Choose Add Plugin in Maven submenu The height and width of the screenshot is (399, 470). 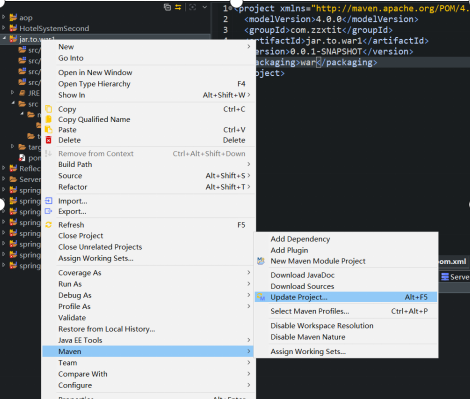pos(289,250)
